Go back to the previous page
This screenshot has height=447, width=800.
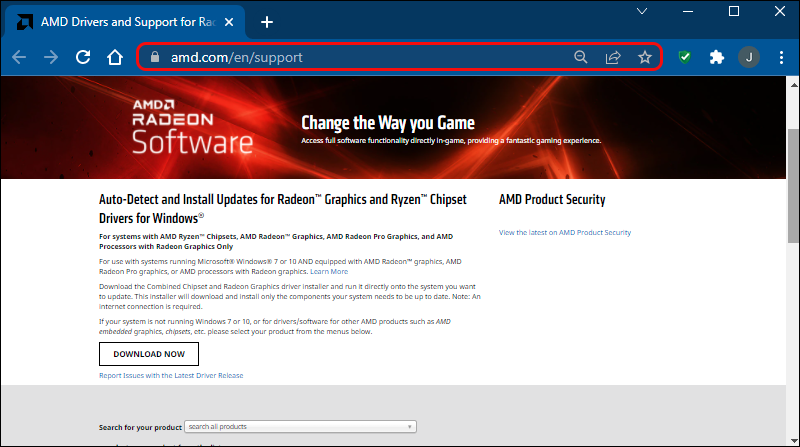pos(19,57)
